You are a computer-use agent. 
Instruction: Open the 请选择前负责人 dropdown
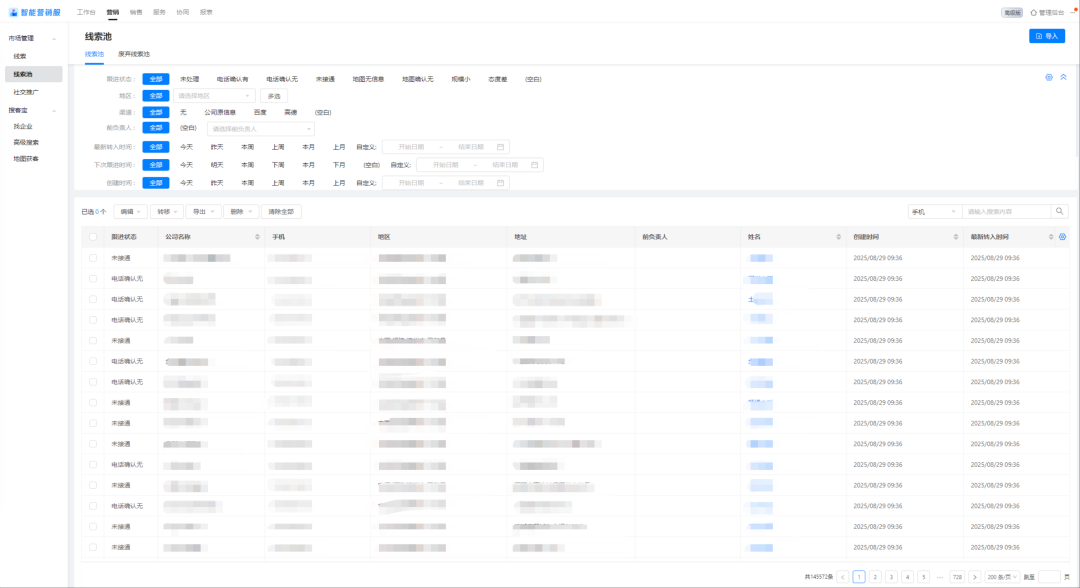(x=260, y=129)
